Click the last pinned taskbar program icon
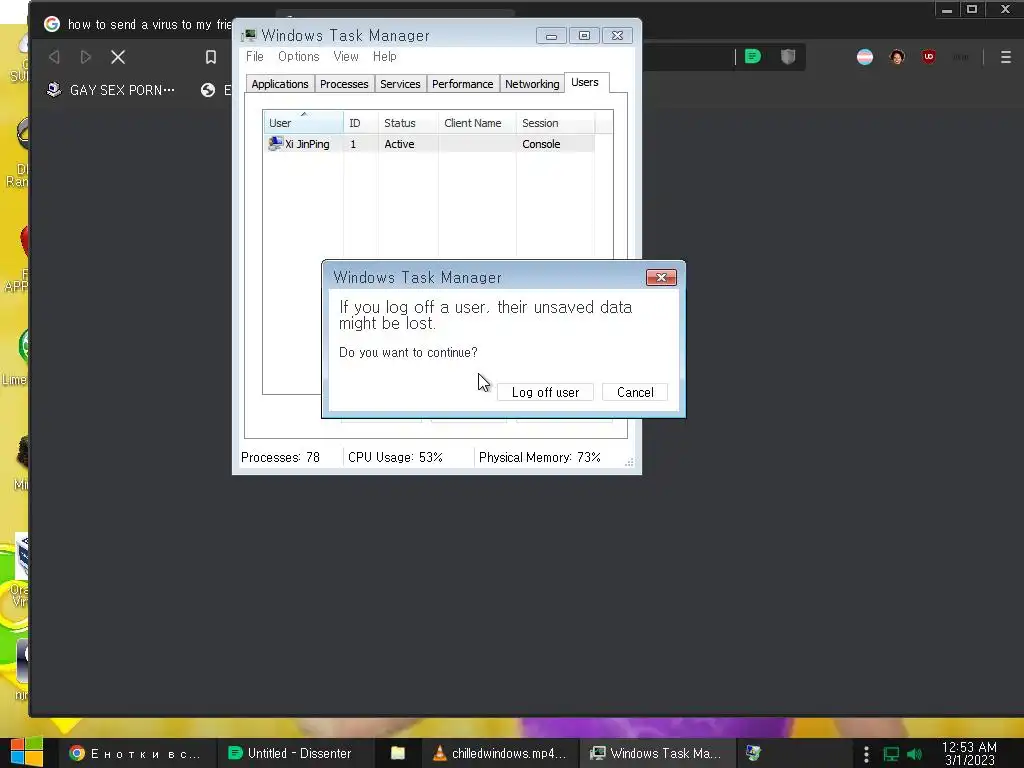The image size is (1024, 768). [x=754, y=754]
